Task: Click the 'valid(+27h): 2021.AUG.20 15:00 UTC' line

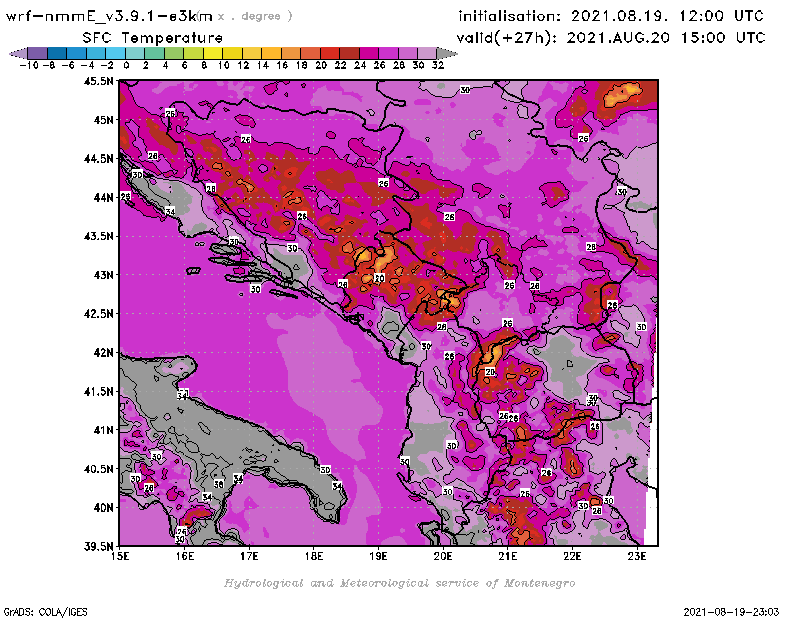Action: (611, 38)
